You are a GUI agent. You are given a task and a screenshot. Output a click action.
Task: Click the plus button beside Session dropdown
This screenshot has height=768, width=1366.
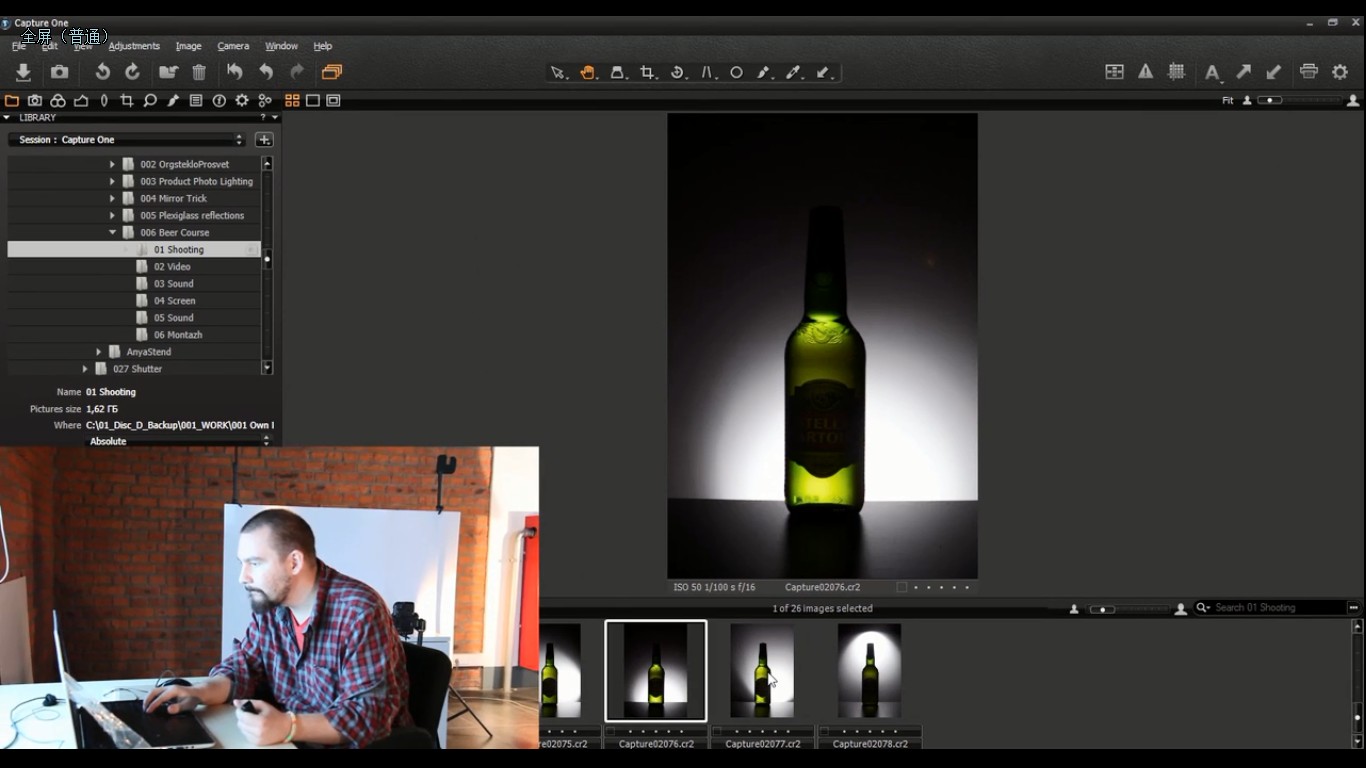pyautogui.click(x=264, y=140)
